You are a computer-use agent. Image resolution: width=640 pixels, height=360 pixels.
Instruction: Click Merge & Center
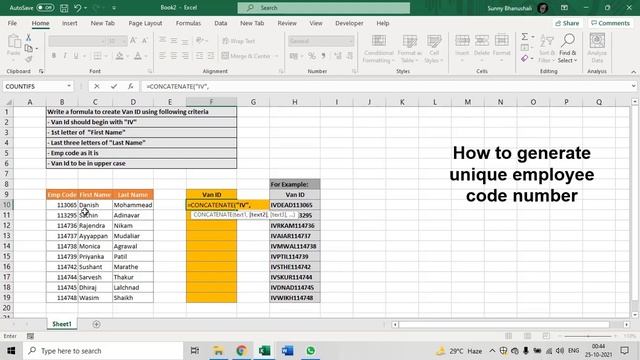pyautogui.click(x=246, y=56)
